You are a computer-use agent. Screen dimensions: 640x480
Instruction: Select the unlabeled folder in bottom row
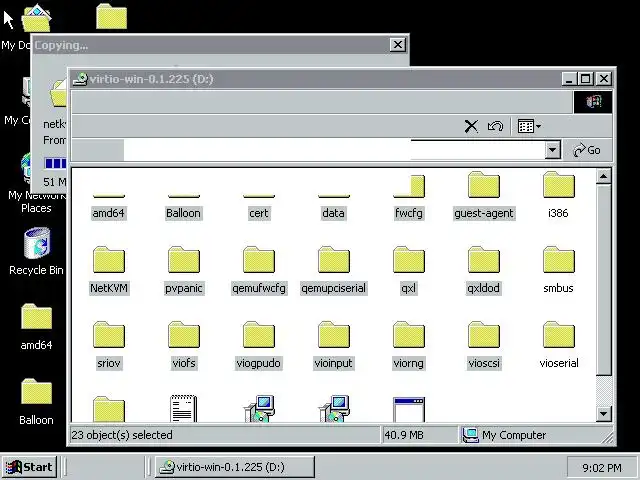[x=109, y=409]
